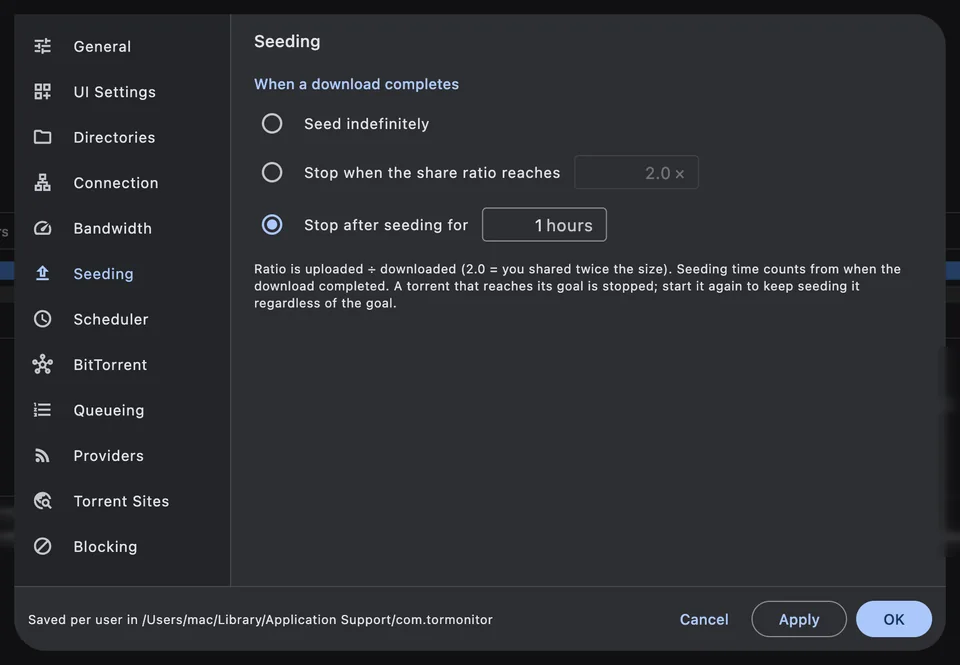
Task: Click the Bandwidth speedometer icon
Action: pos(42,228)
